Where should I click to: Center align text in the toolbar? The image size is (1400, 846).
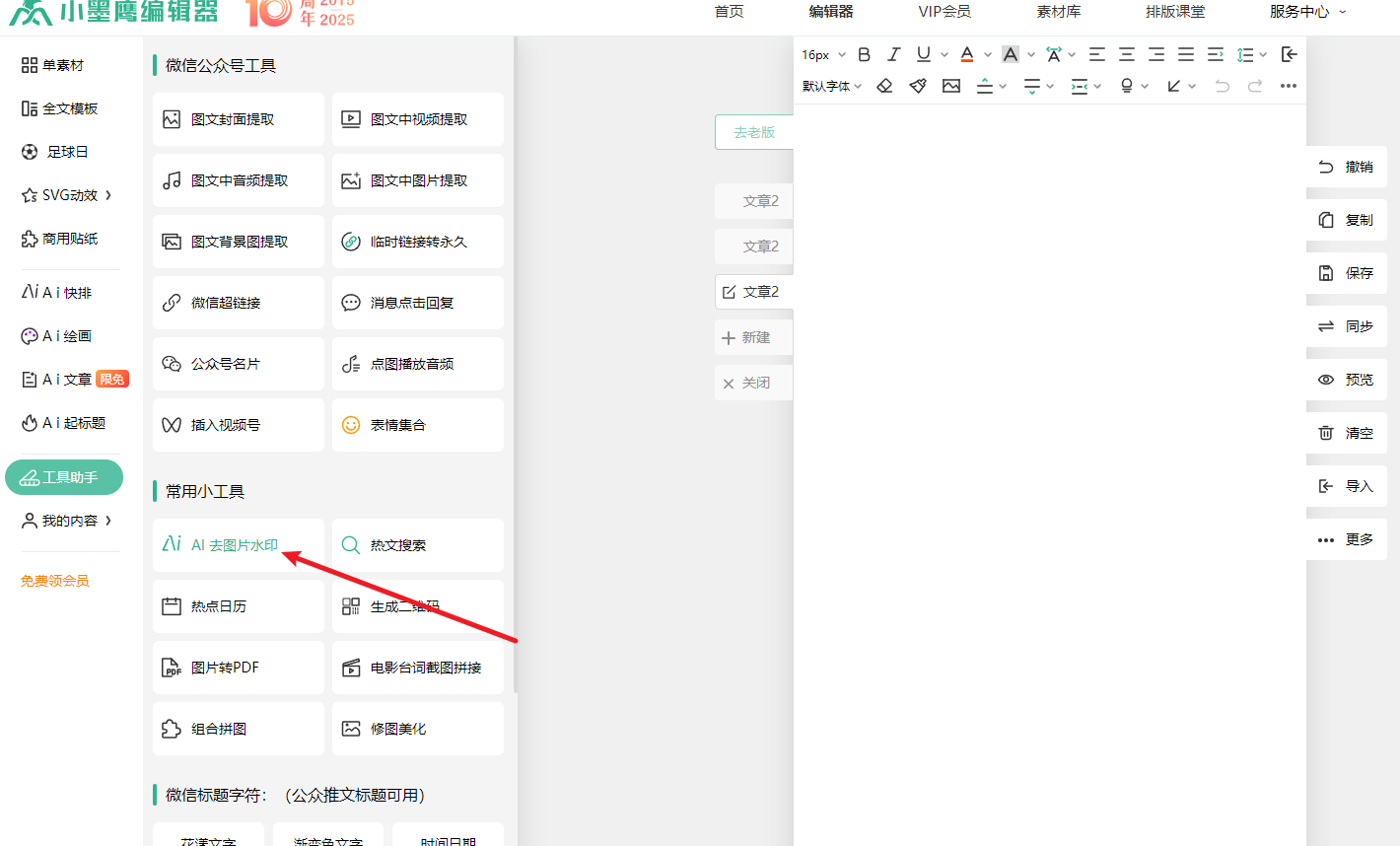tap(1127, 55)
